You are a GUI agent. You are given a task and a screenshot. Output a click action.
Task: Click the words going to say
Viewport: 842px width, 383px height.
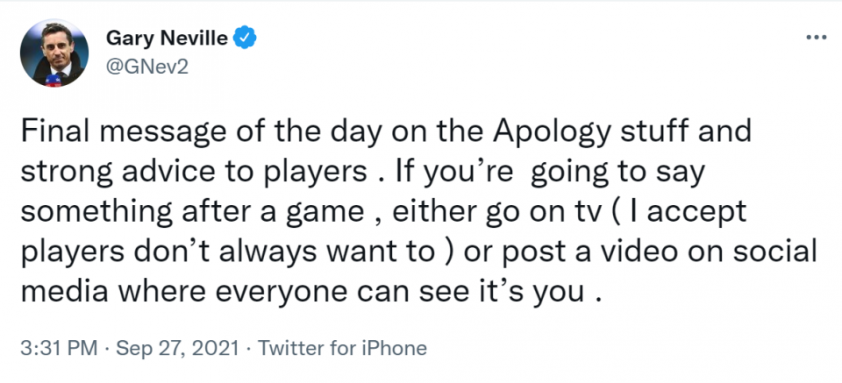pos(616,172)
